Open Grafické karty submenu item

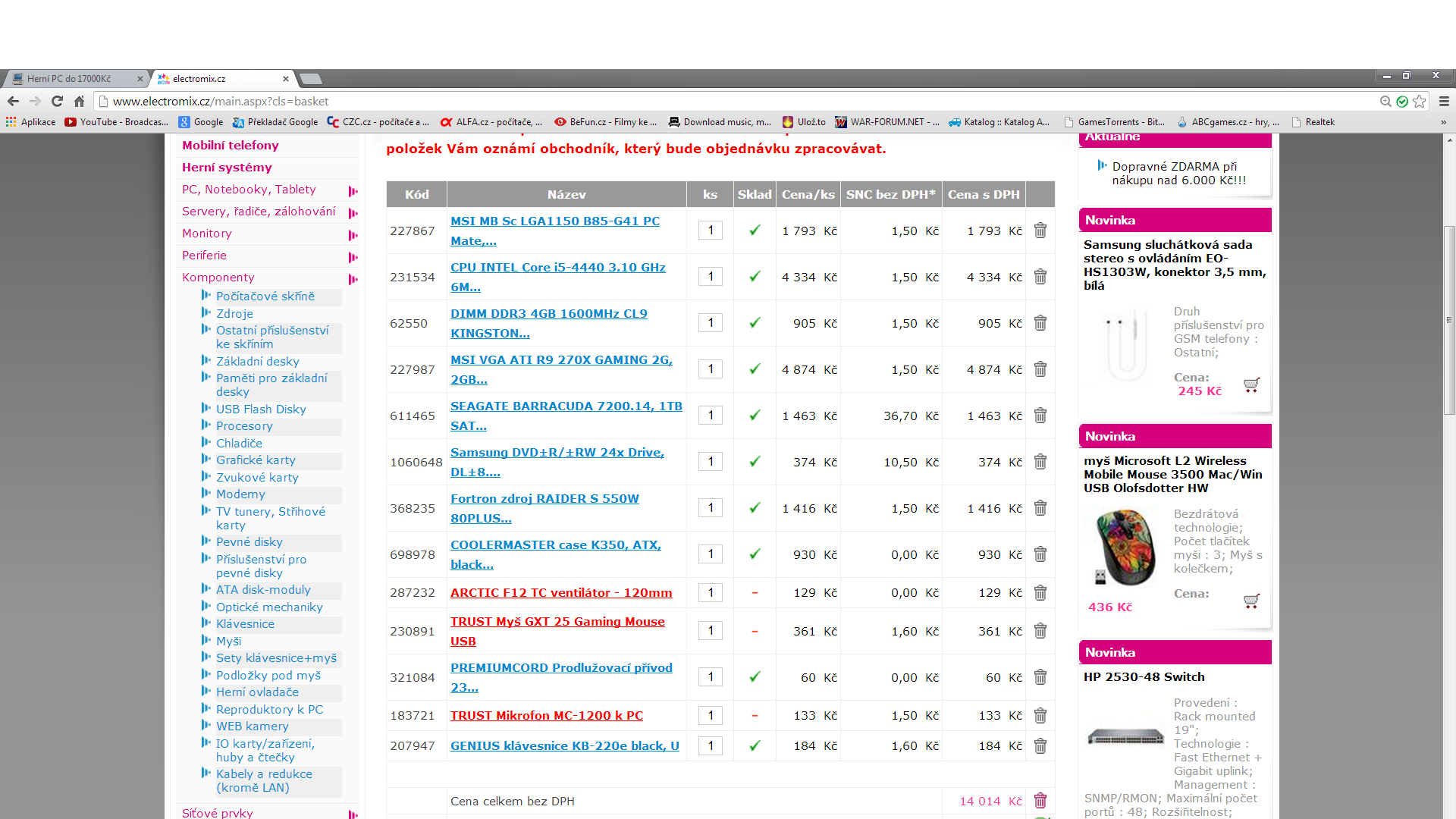pyautogui.click(x=256, y=460)
